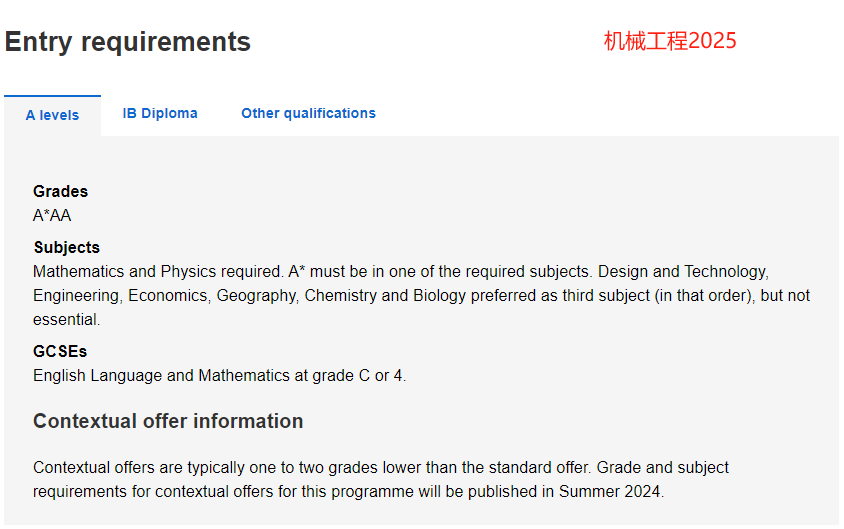844x529 pixels.
Task: Click the Contextual offer information heading
Action: (x=168, y=421)
